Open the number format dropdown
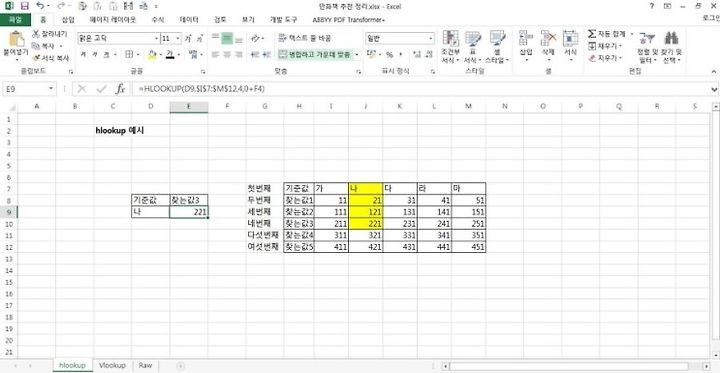The image size is (720, 373). [431, 39]
